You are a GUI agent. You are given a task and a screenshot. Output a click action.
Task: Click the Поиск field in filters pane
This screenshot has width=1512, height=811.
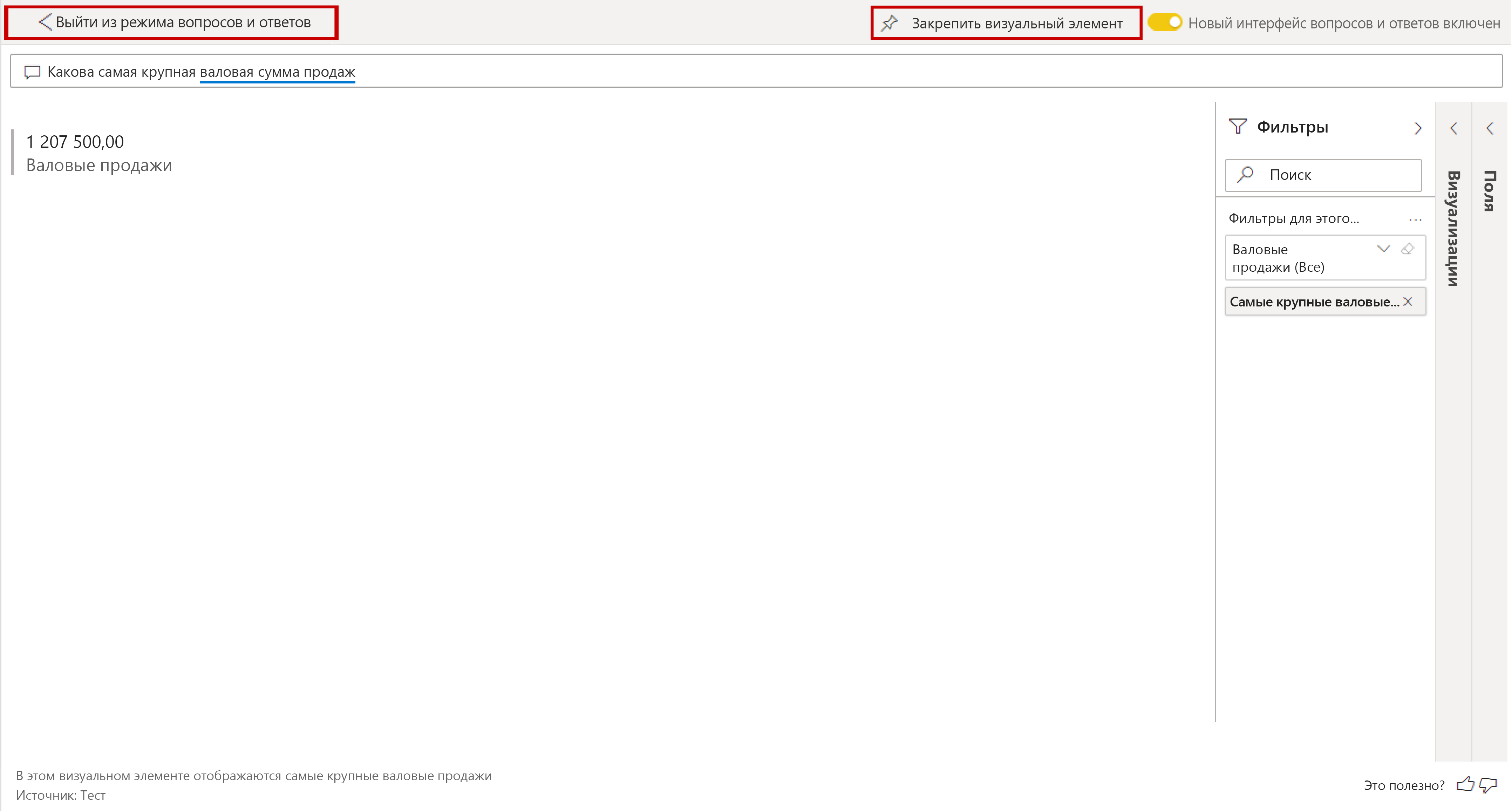[x=1323, y=175]
